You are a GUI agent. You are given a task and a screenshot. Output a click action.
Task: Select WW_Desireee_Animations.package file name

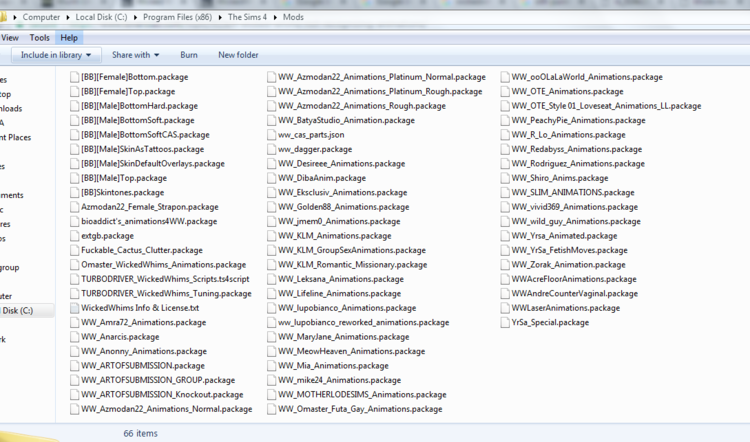342,164
